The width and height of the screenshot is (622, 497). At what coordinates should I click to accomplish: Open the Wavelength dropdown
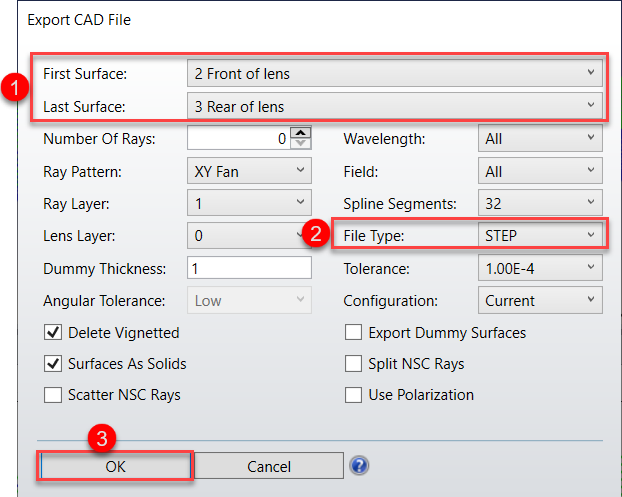click(540, 139)
